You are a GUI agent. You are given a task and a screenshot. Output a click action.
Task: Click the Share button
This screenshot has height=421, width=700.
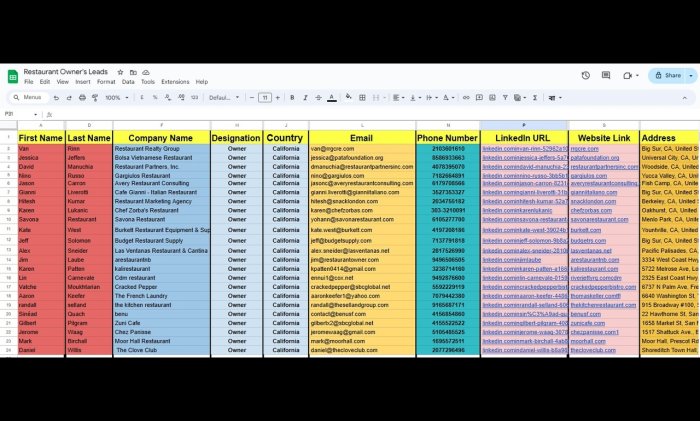(668, 75)
